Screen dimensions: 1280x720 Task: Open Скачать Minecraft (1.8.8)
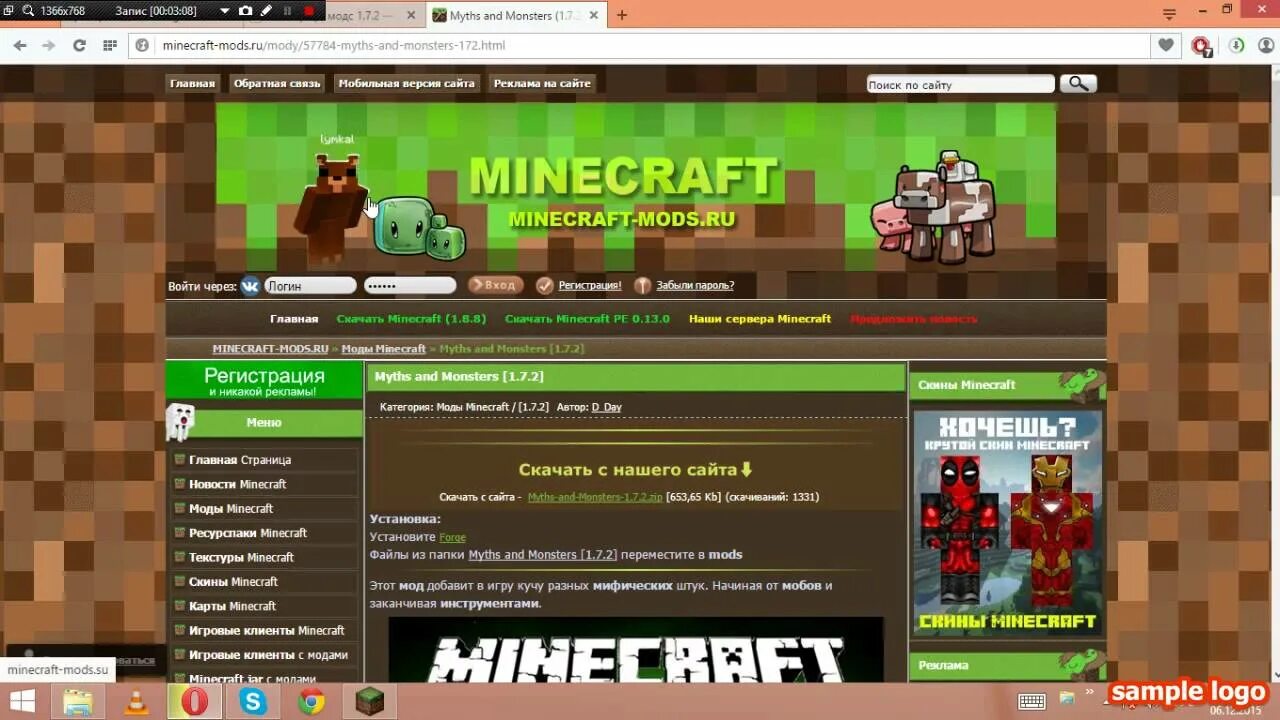[411, 319]
